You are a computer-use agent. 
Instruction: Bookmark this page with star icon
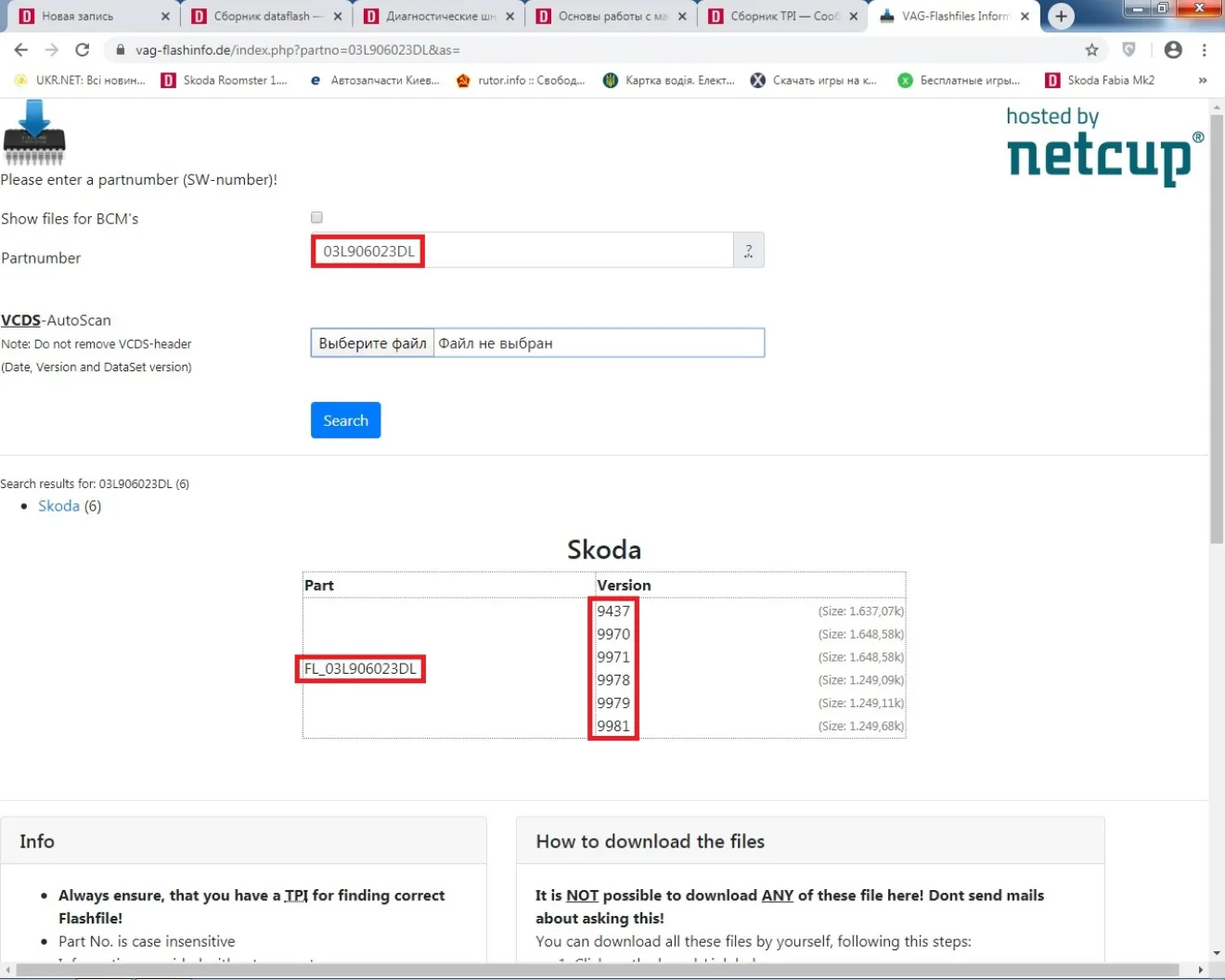1092,50
